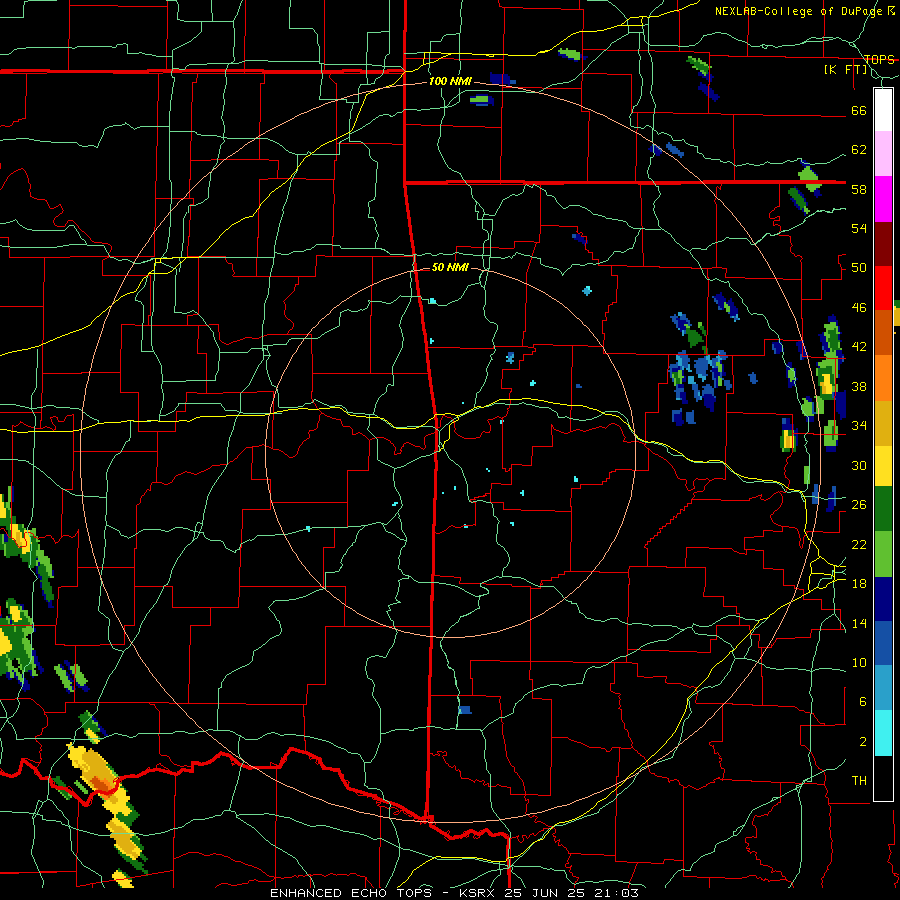Click the 2 value on the scale
The height and width of the screenshot is (900, 900).
(862, 742)
